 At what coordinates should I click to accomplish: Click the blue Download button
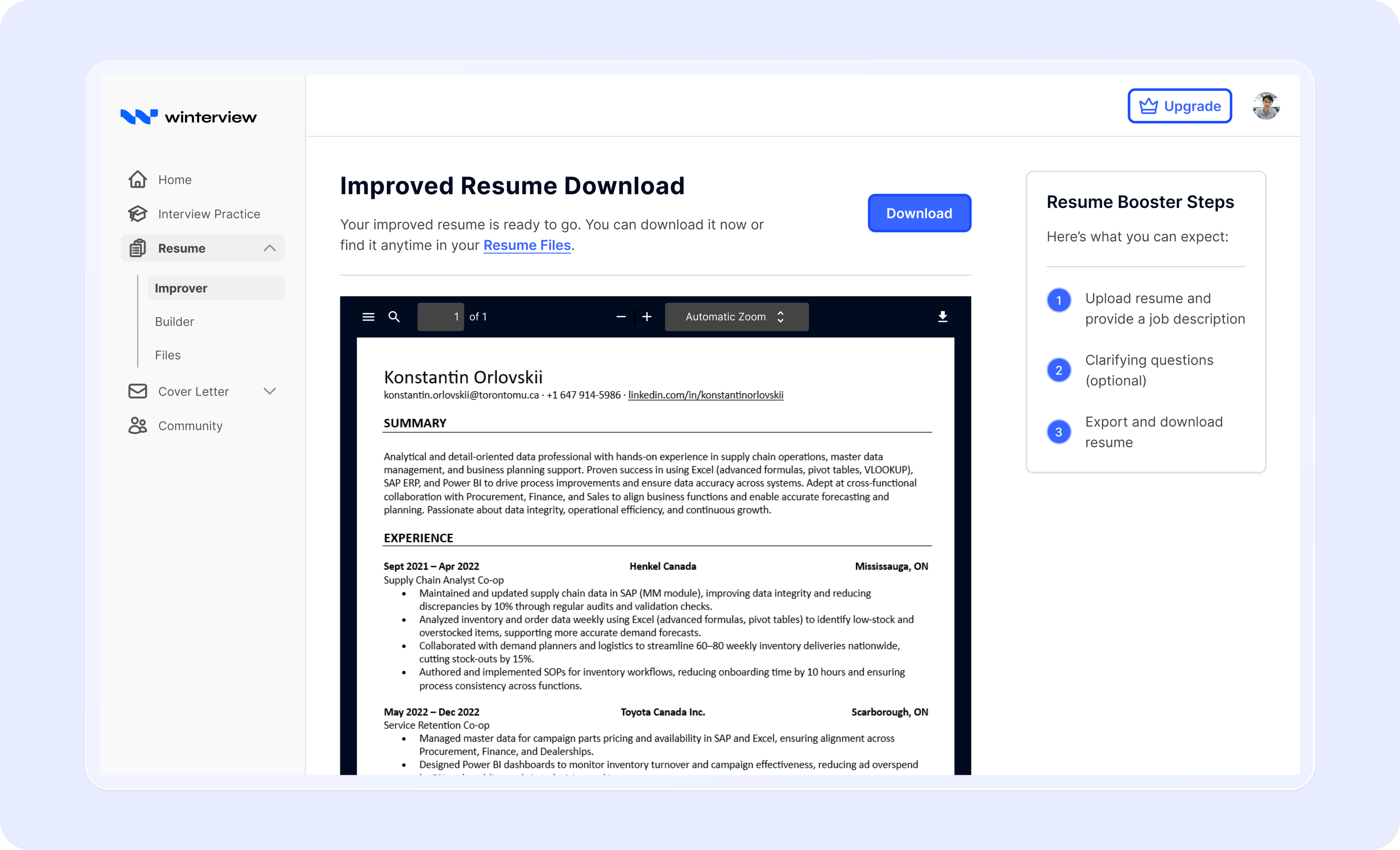[x=919, y=213]
